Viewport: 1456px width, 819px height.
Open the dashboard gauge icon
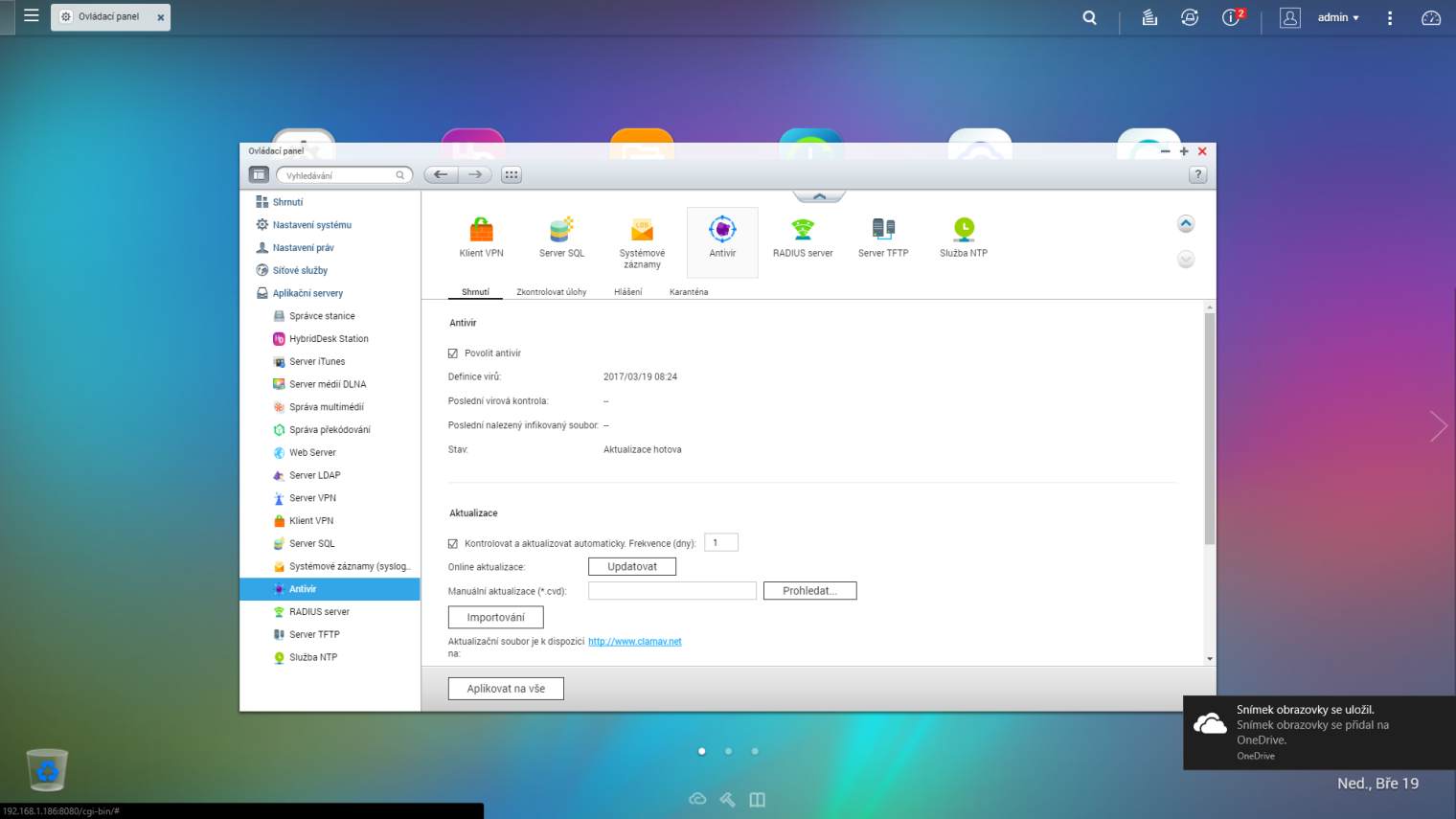click(x=1431, y=17)
